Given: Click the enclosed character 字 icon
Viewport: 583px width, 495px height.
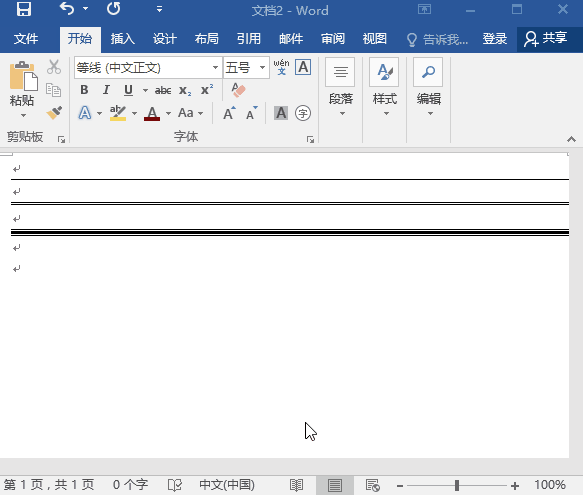Looking at the screenshot, I should tap(303, 113).
